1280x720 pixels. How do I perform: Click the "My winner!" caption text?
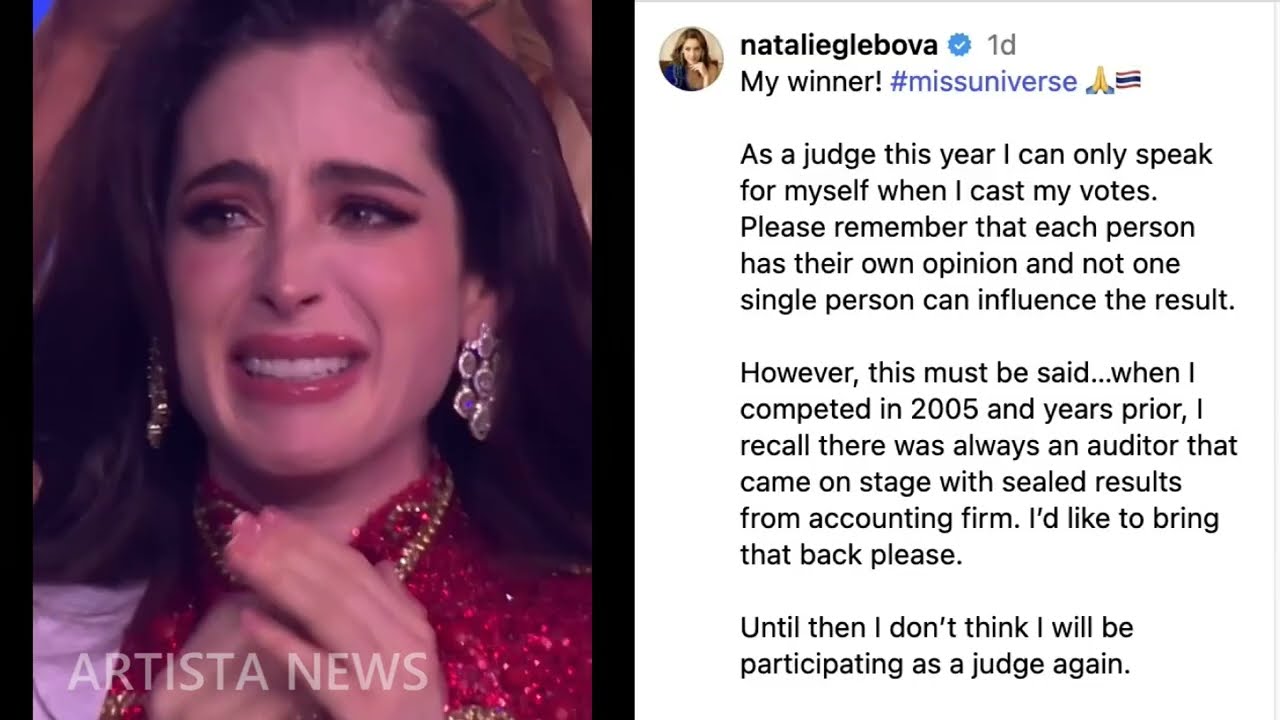point(811,82)
